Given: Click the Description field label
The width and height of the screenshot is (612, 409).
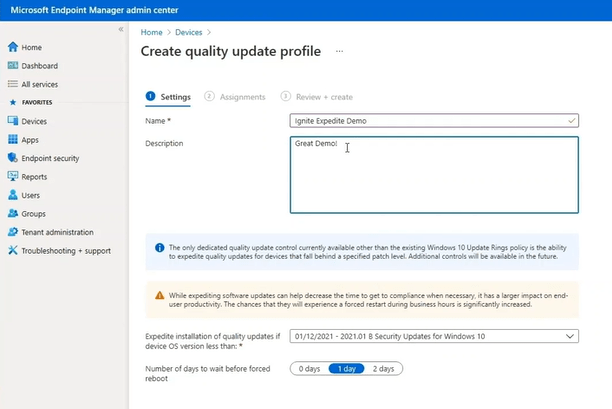Looking at the screenshot, I should [x=164, y=143].
